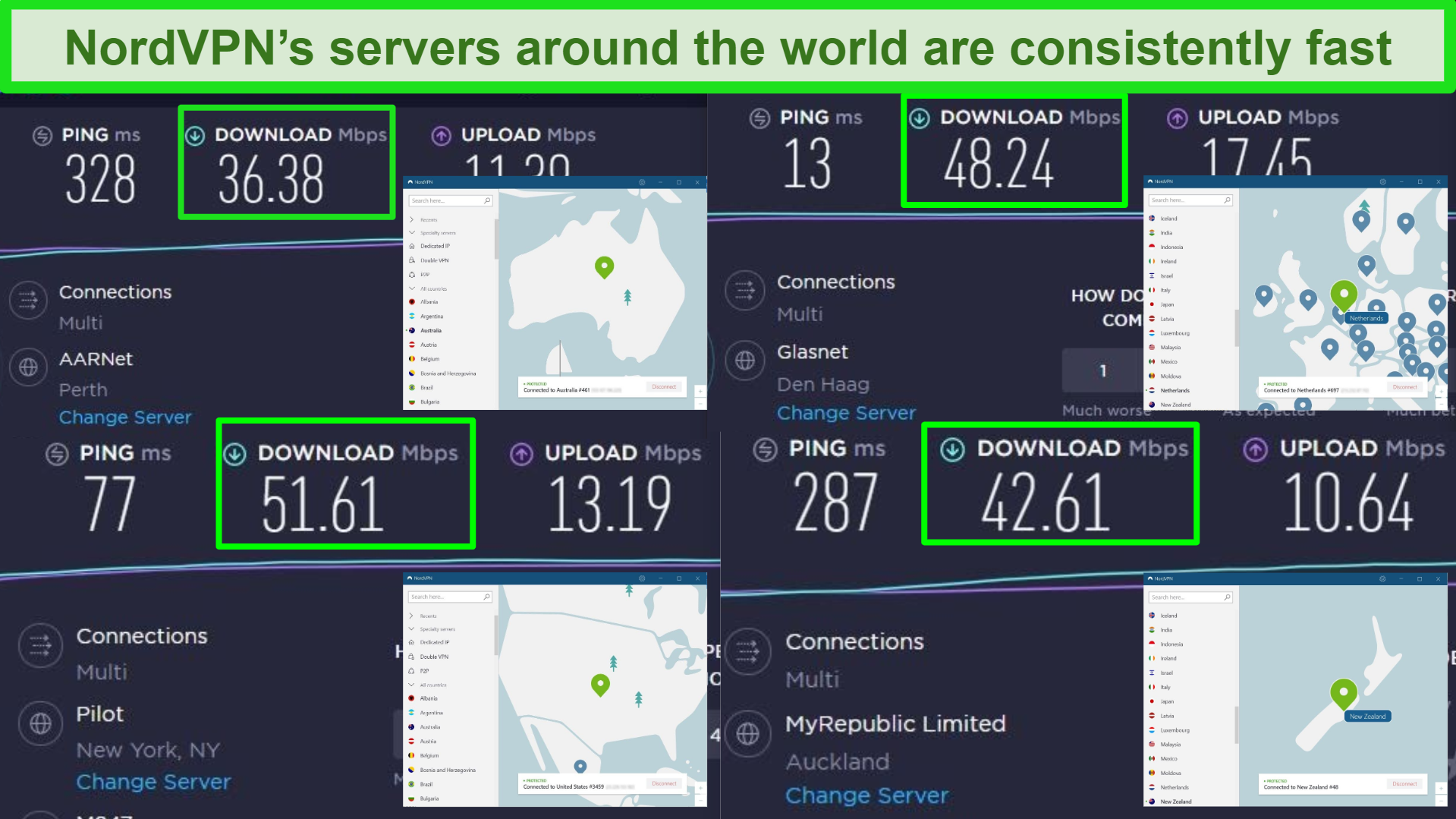Click the Netherlands label on the Europe map

[x=1366, y=319]
